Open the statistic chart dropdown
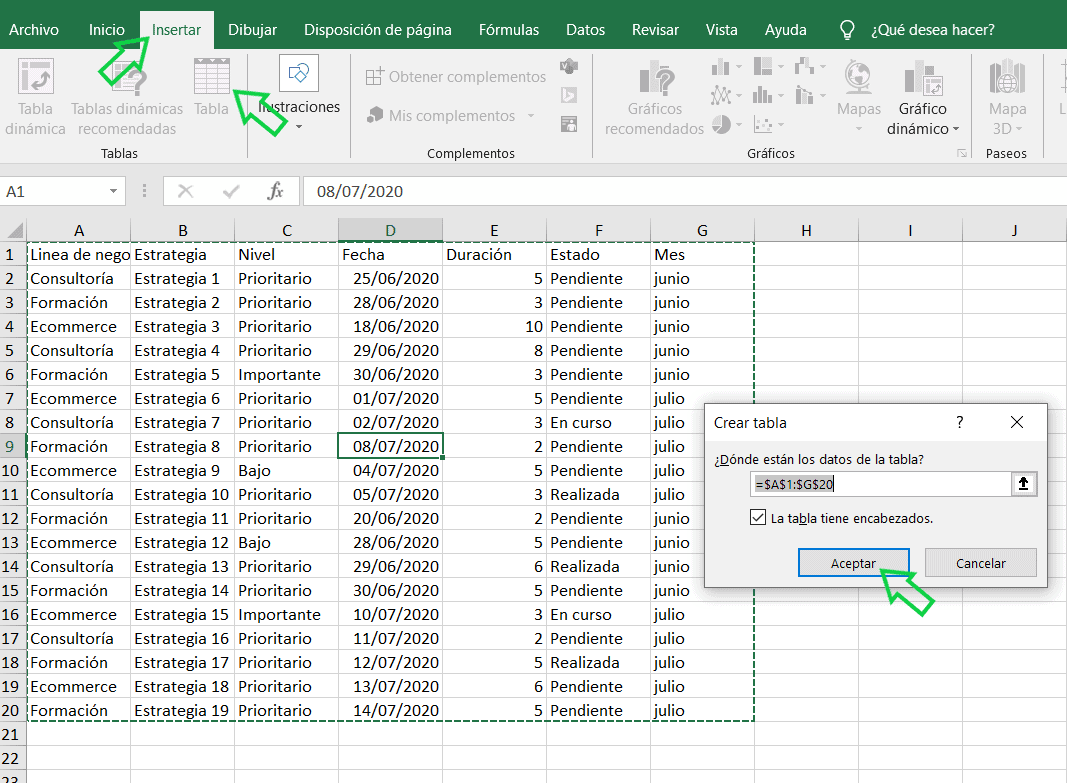The height and width of the screenshot is (783, 1067). pos(781,95)
